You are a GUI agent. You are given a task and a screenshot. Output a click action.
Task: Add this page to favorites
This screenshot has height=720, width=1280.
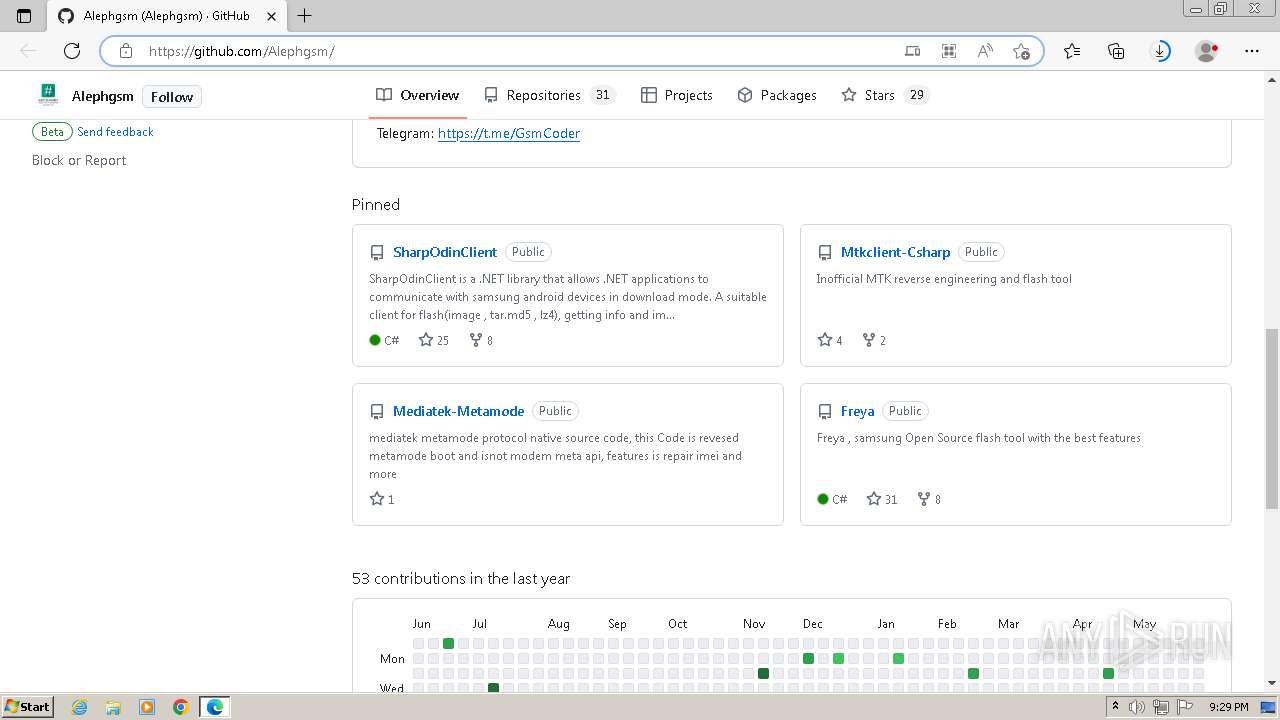1021,51
